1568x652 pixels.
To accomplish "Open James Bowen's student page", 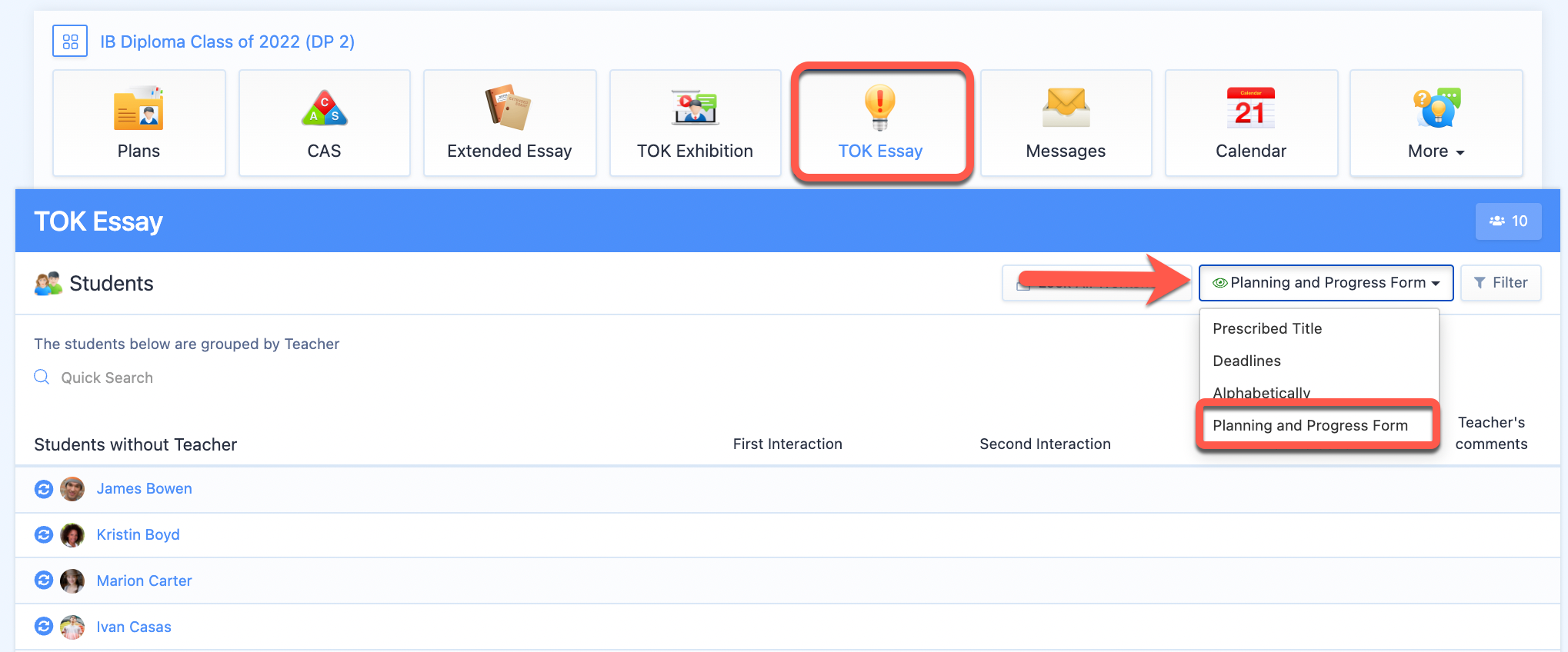I will pyautogui.click(x=145, y=489).
